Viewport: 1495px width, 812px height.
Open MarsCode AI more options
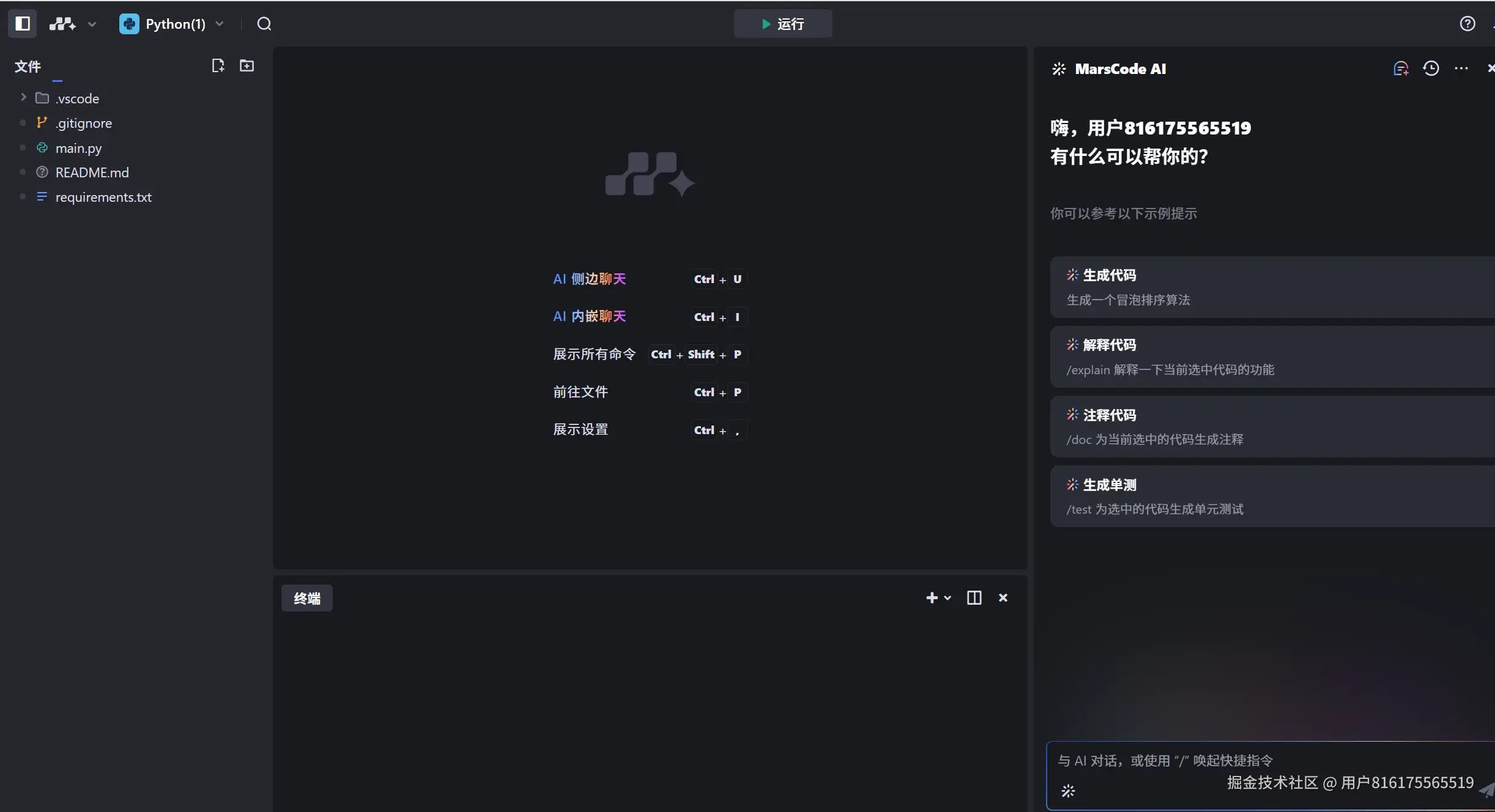pyautogui.click(x=1461, y=68)
